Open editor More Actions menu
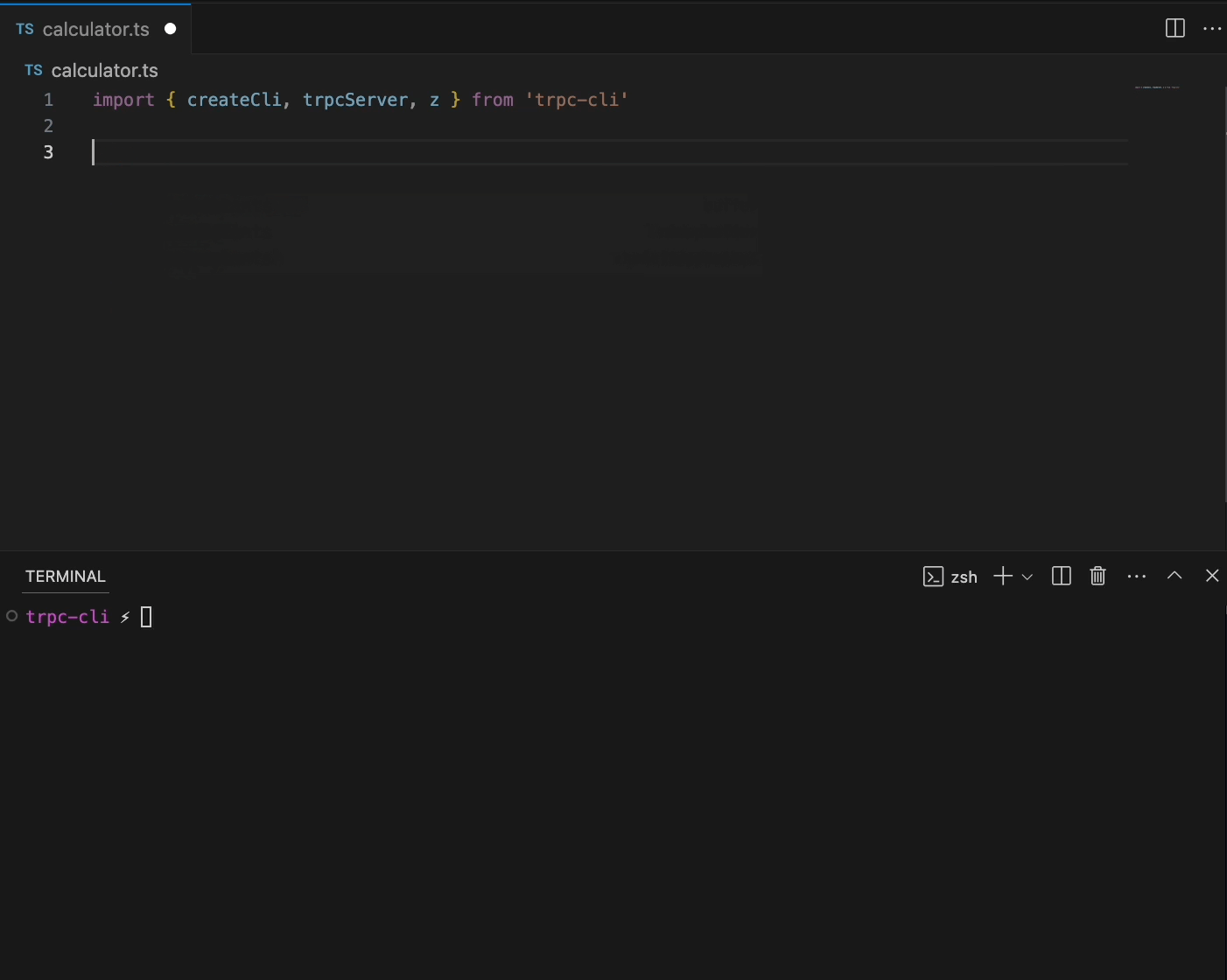This screenshot has width=1227, height=980. [x=1212, y=29]
